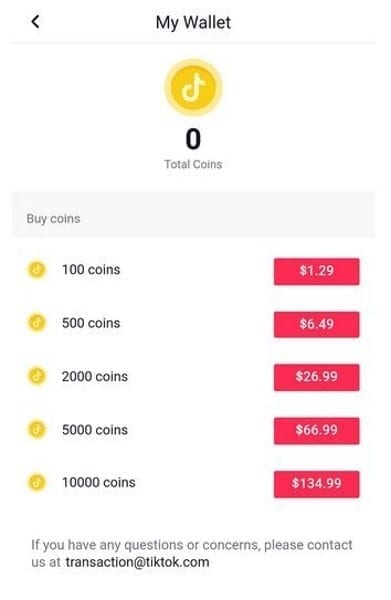
Task: Click the coin icon beside 100 coins
Action: 37,270
